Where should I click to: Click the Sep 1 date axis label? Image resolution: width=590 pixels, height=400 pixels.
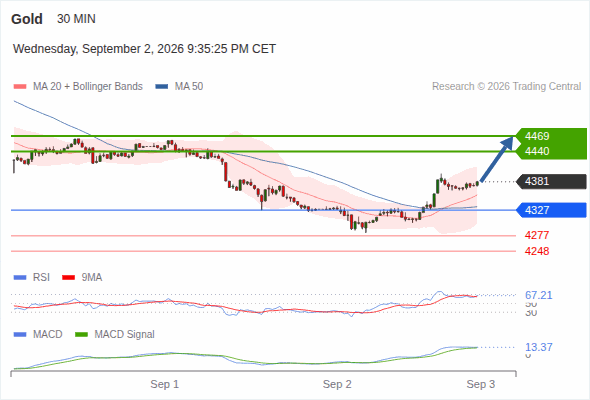tap(164, 384)
